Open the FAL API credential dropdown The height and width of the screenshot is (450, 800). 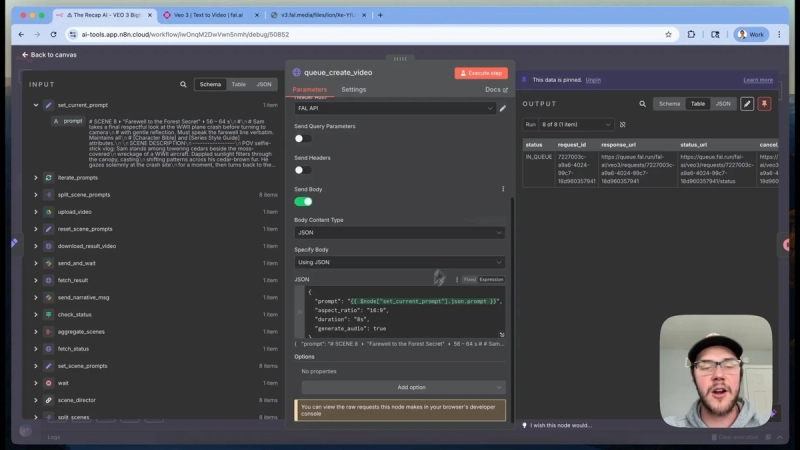[x=394, y=108]
